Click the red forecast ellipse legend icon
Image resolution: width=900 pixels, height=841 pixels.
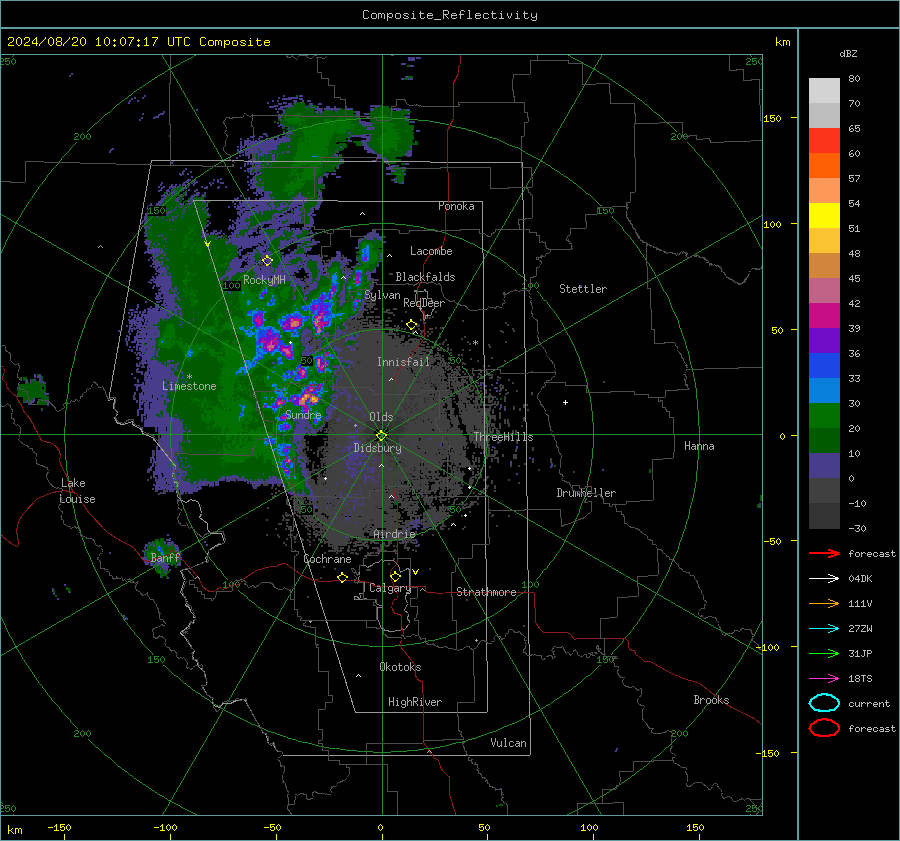[x=824, y=728]
